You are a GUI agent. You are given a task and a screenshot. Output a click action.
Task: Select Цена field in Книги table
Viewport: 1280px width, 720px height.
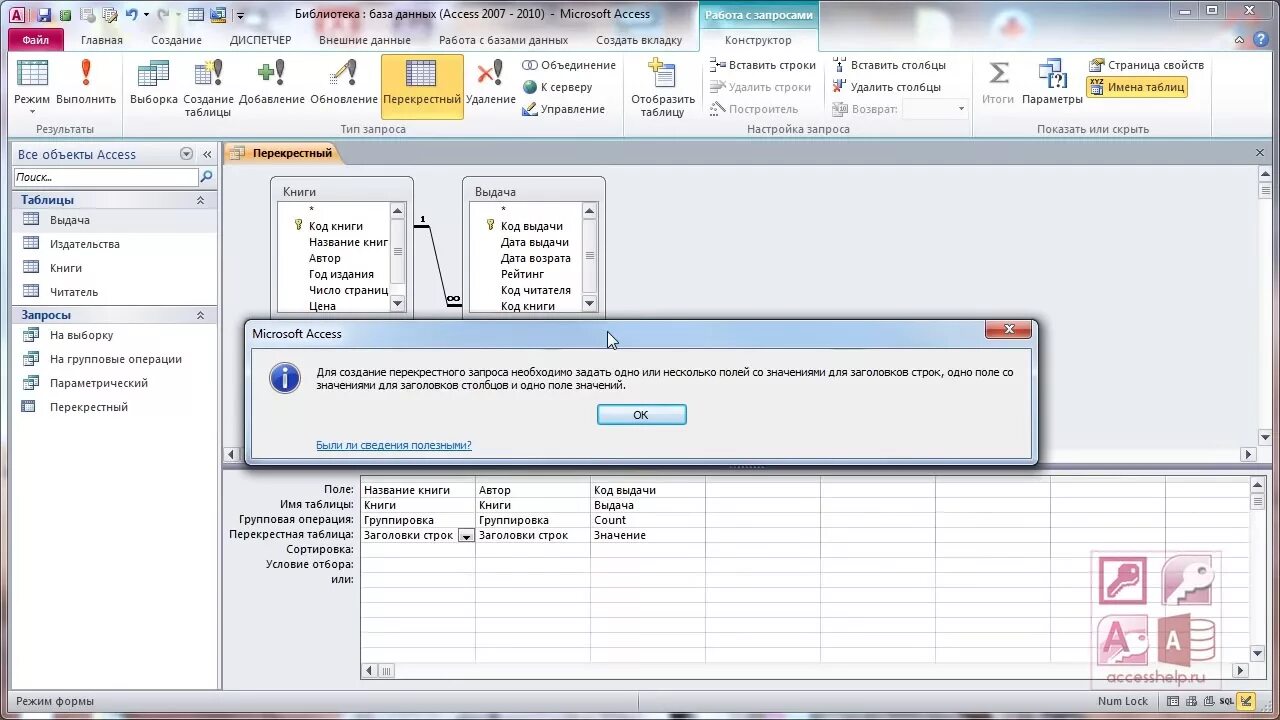point(322,306)
